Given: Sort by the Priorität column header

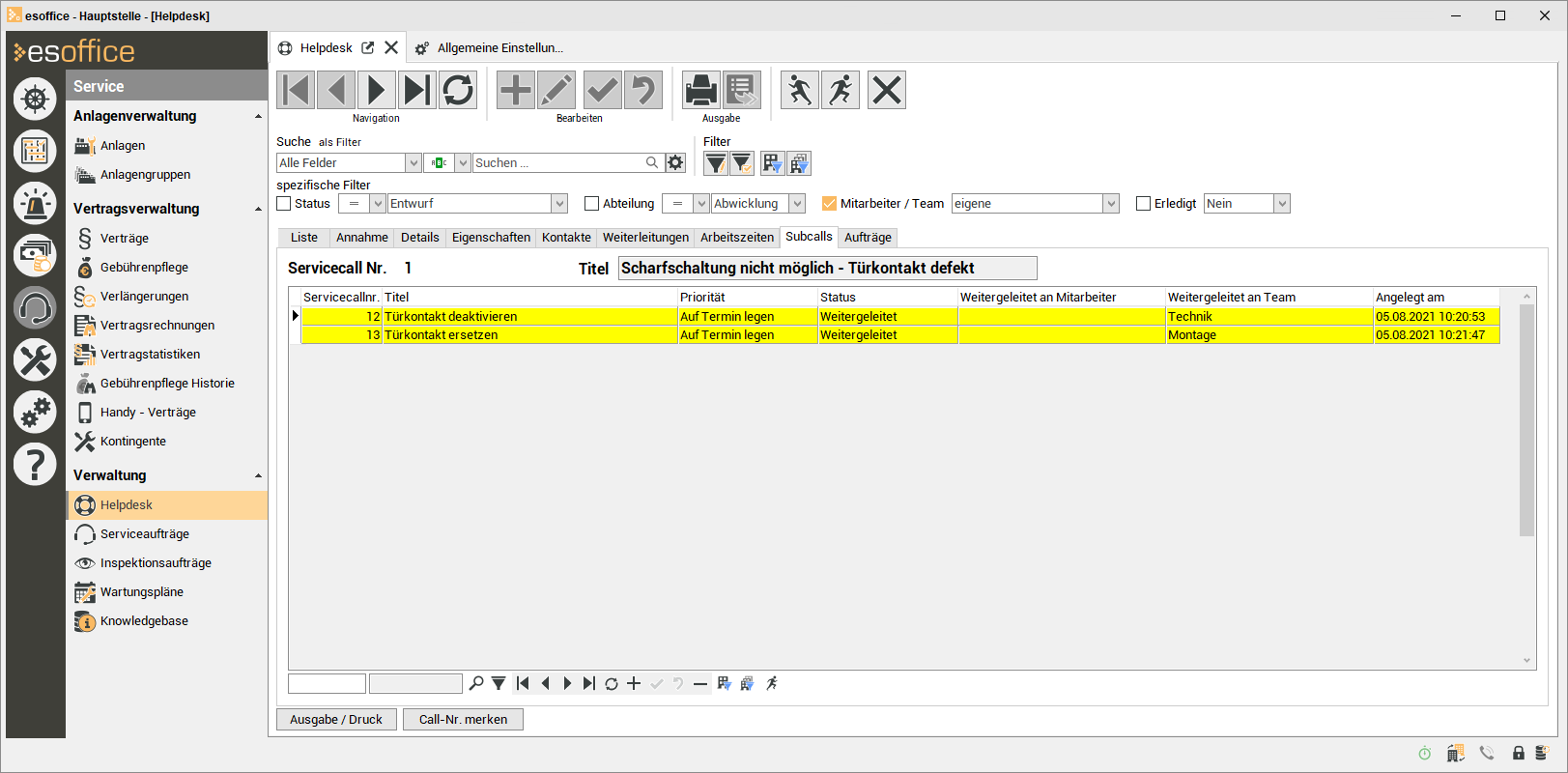Looking at the screenshot, I should click(747, 298).
